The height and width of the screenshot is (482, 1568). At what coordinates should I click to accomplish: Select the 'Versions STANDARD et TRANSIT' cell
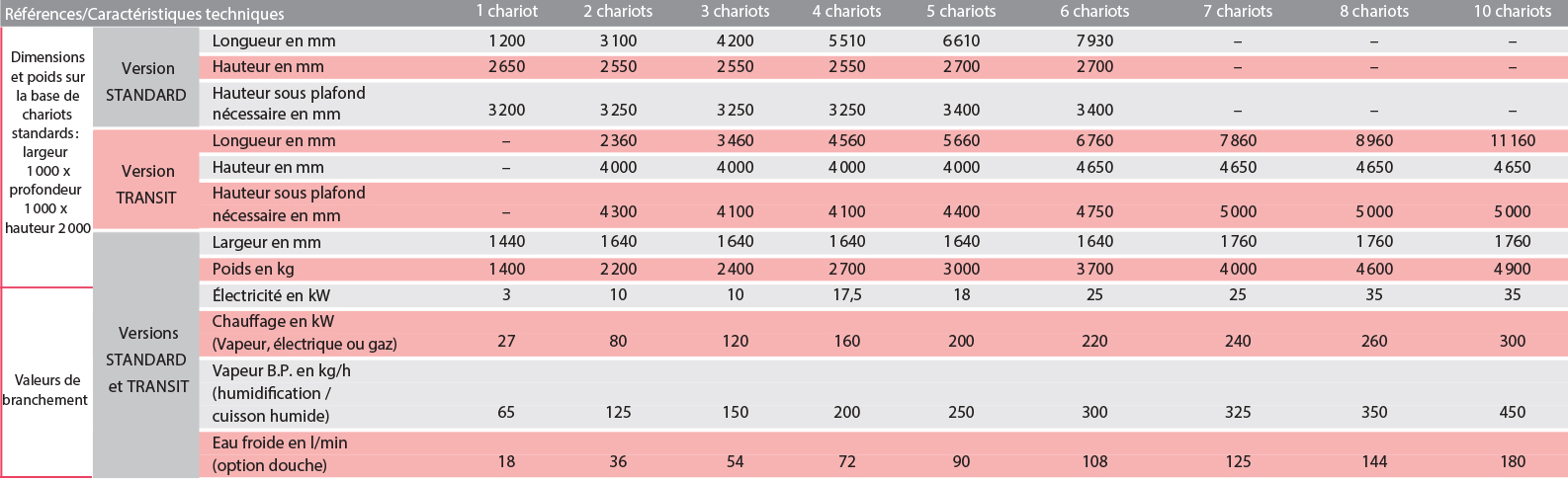146,360
